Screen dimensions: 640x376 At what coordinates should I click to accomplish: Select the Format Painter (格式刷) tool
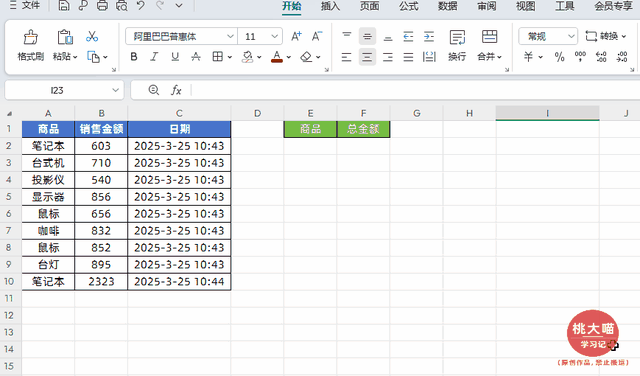coord(31,45)
